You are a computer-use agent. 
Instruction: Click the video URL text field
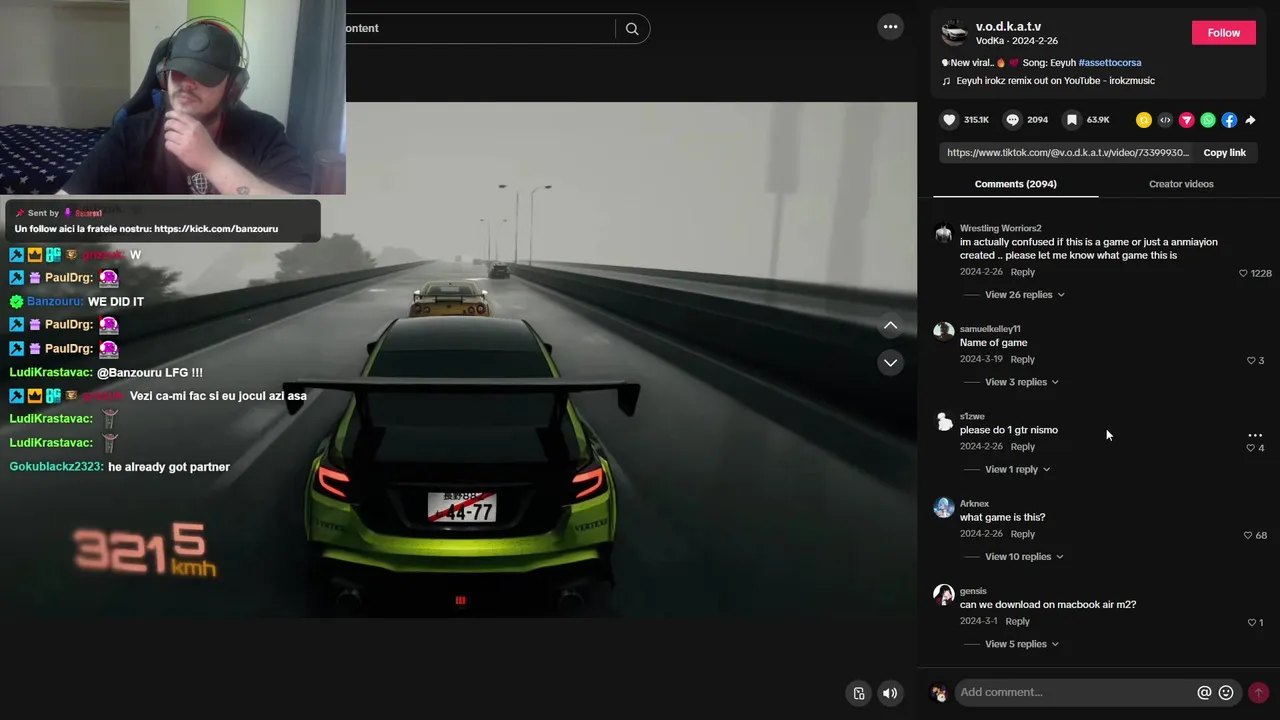point(1067,153)
